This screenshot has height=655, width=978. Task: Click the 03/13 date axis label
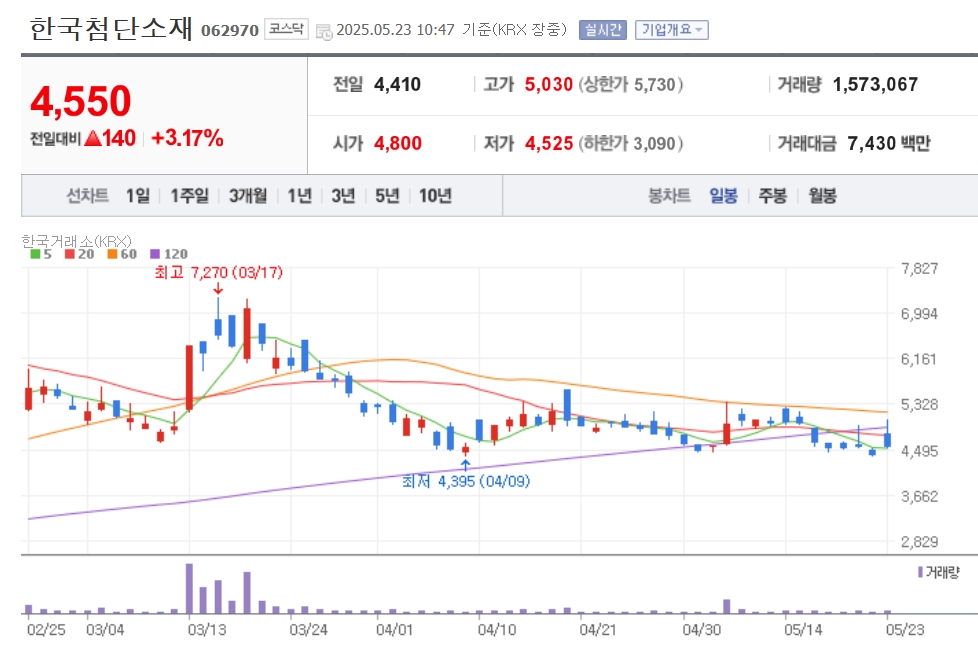click(207, 630)
